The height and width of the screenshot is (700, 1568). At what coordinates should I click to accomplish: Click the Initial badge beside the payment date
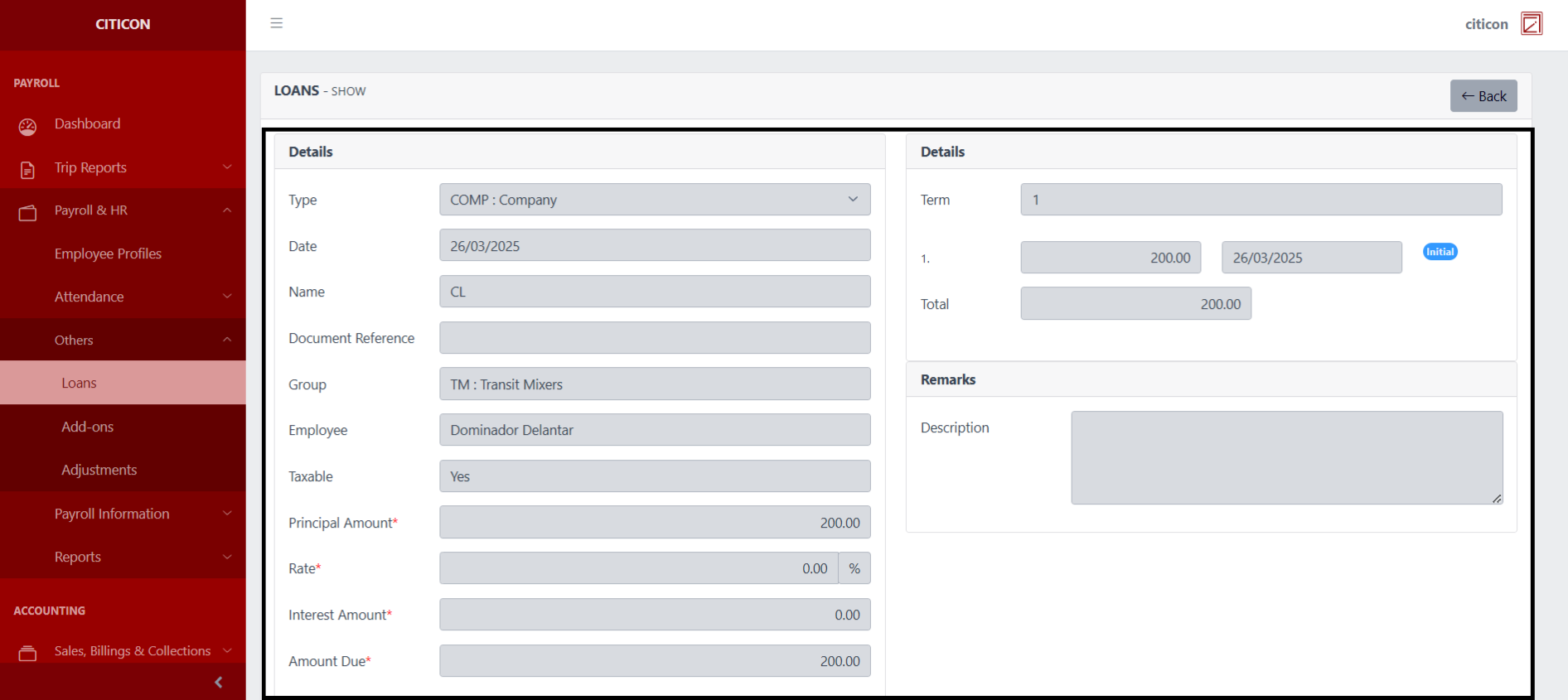1440,252
